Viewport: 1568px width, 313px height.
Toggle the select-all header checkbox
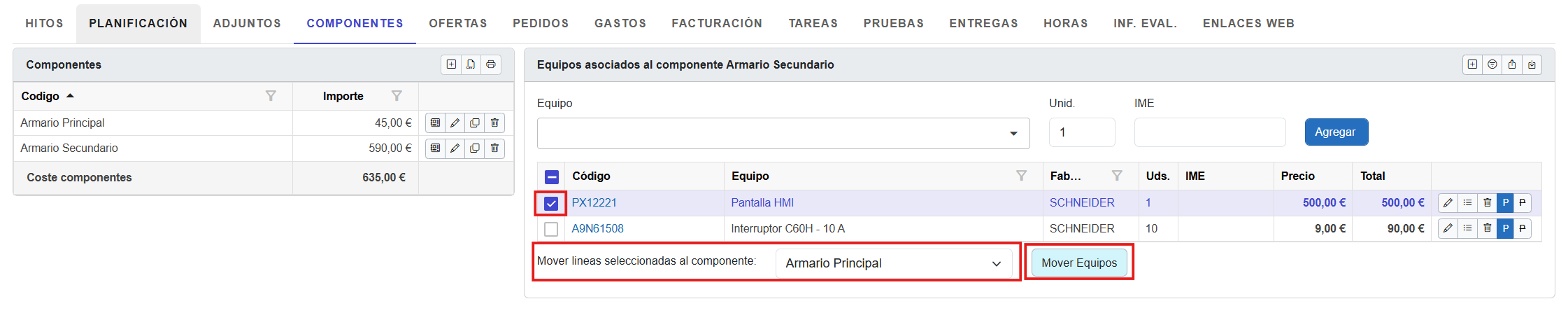[x=551, y=176]
